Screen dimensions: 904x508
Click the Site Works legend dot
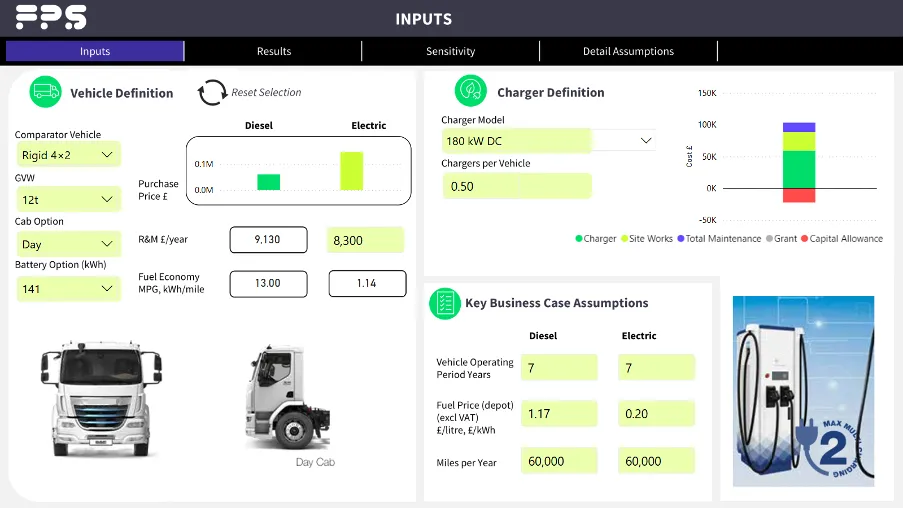point(624,239)
